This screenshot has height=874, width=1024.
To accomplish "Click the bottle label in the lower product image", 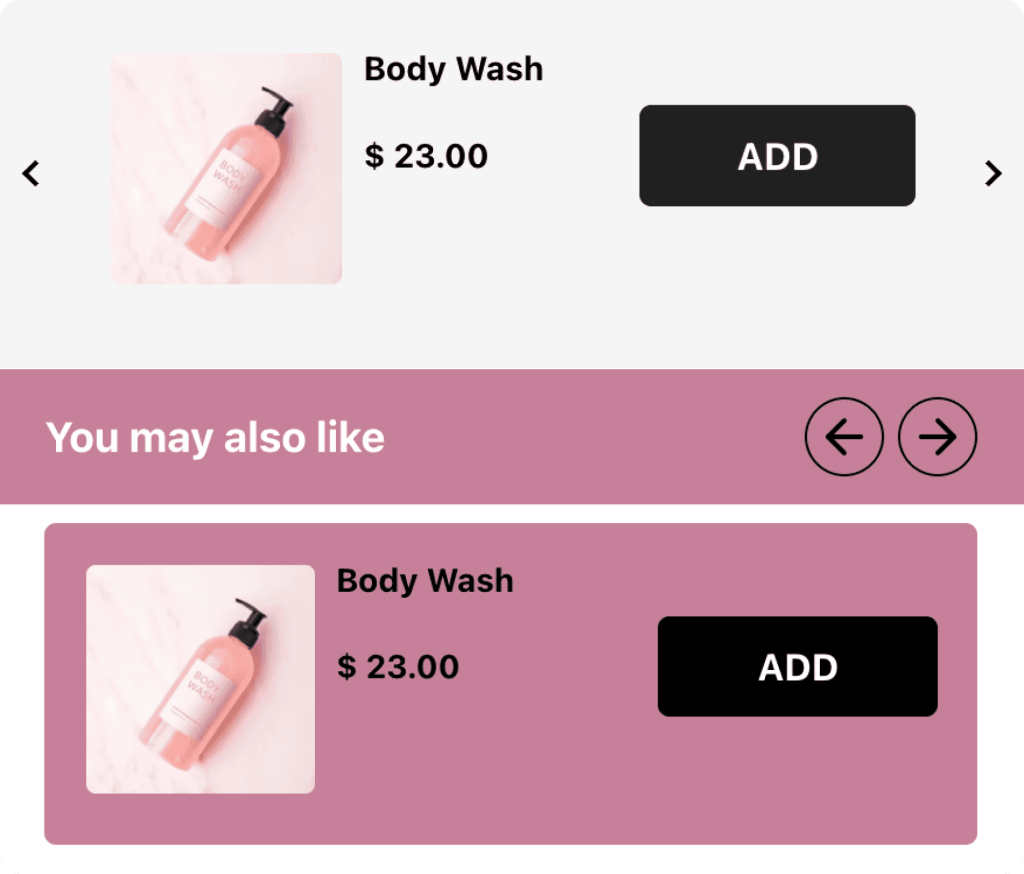I will 210,682.
